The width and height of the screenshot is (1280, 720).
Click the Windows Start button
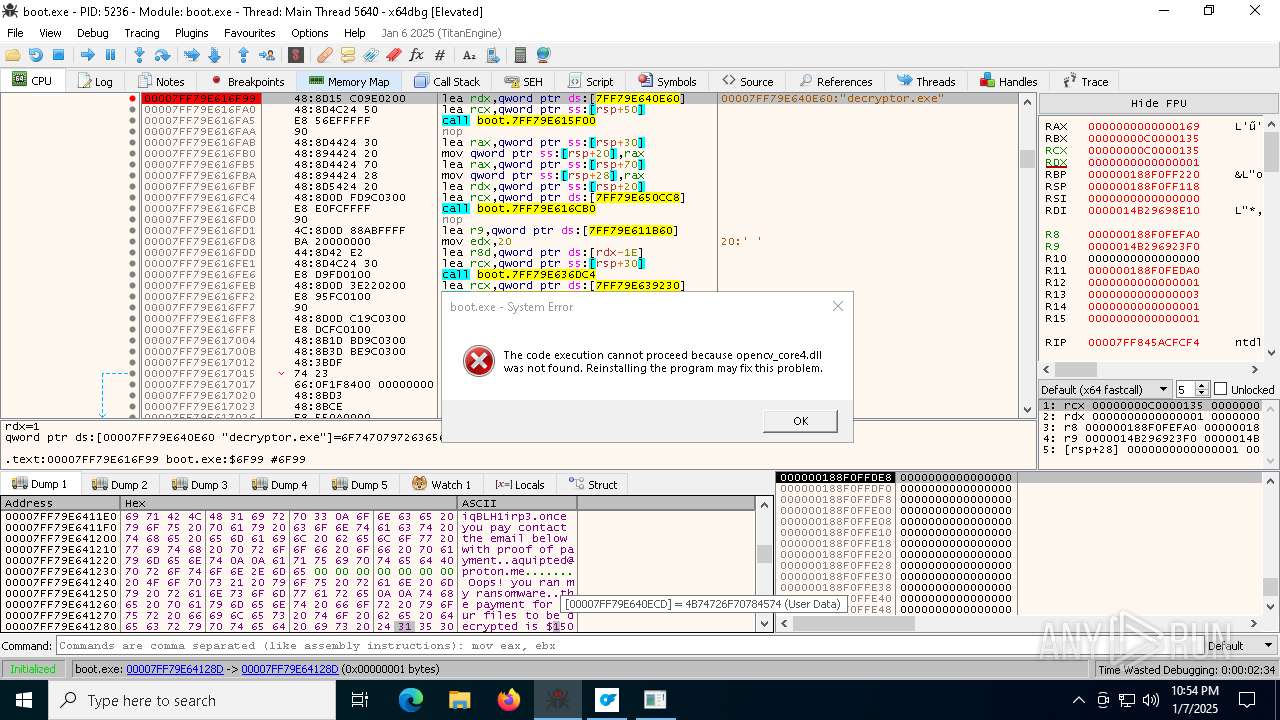[x=23, y=700]
